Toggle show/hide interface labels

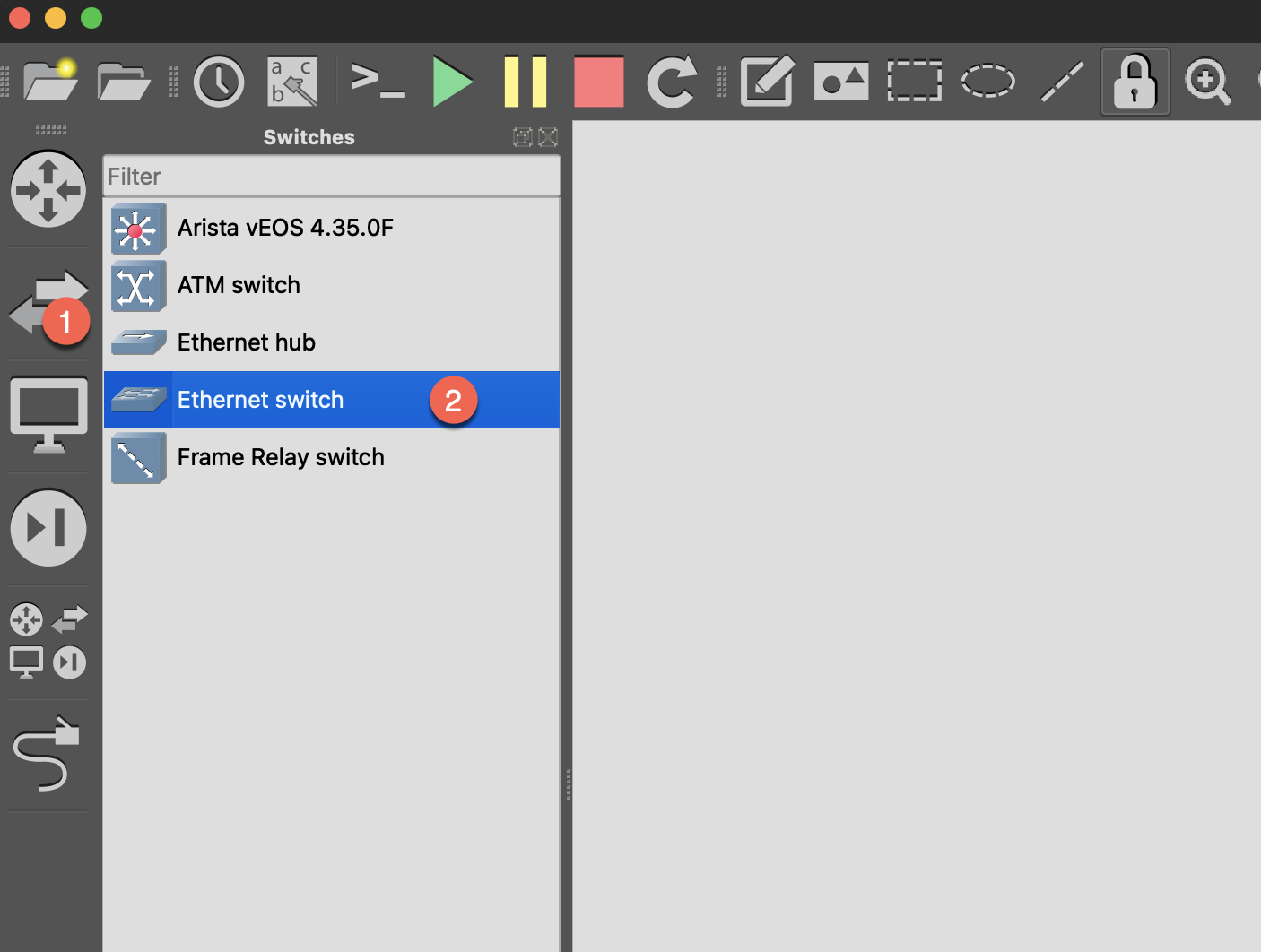(292, 82)
